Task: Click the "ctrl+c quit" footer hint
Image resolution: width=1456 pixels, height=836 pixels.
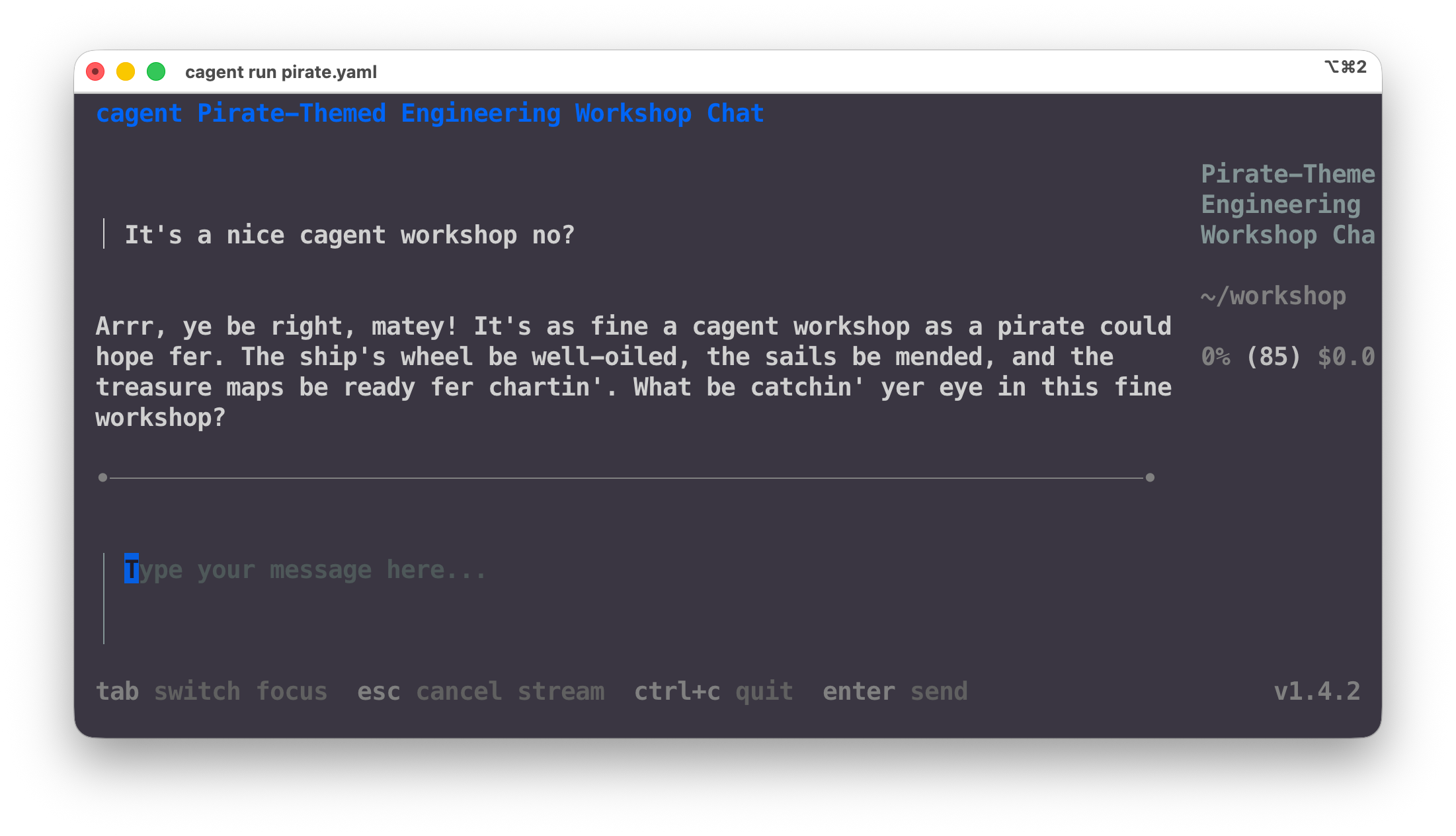Action: tap(713, 691)
